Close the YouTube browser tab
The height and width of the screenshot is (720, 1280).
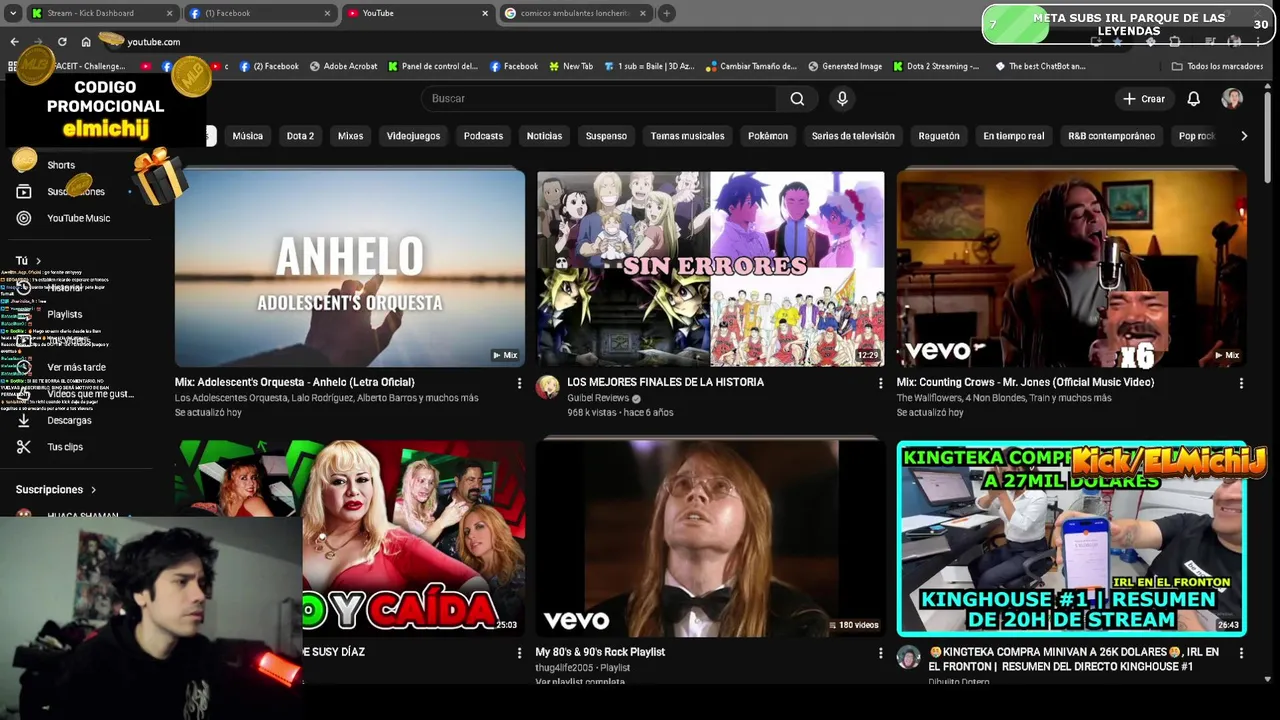(485, 13)
